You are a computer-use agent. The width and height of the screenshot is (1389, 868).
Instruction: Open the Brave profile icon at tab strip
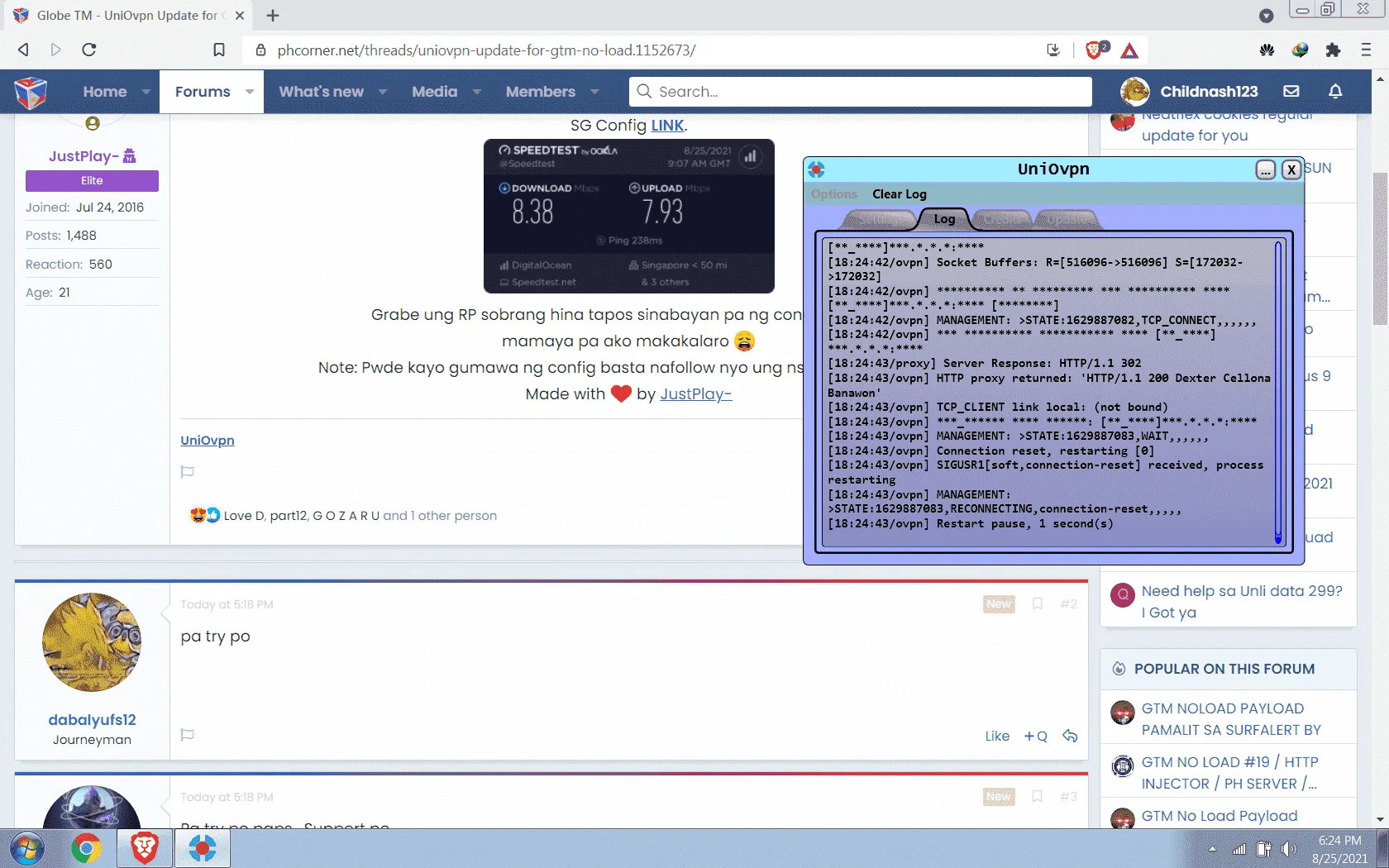[x=1267, y=16]
